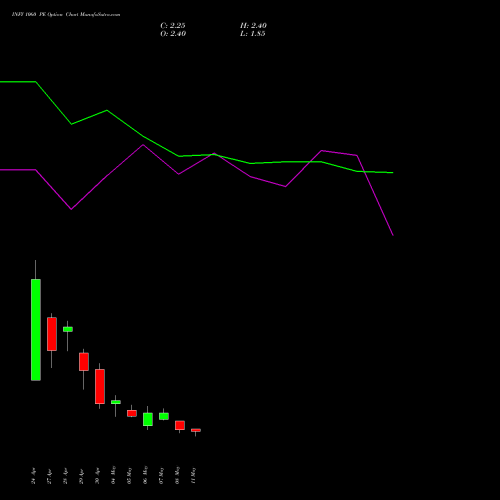The image size is (500, 500).
Task: Select the red 05 May candlestick
Action: [132, 413]
